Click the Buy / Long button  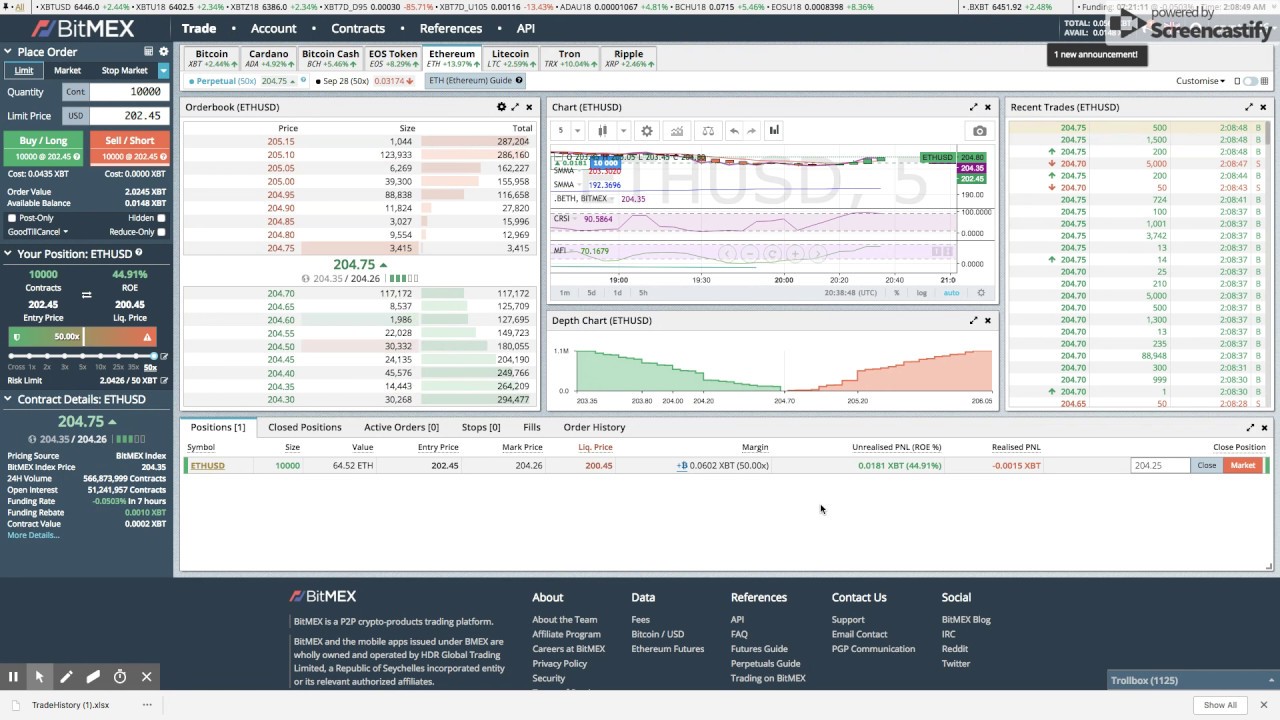click(43, 148)
